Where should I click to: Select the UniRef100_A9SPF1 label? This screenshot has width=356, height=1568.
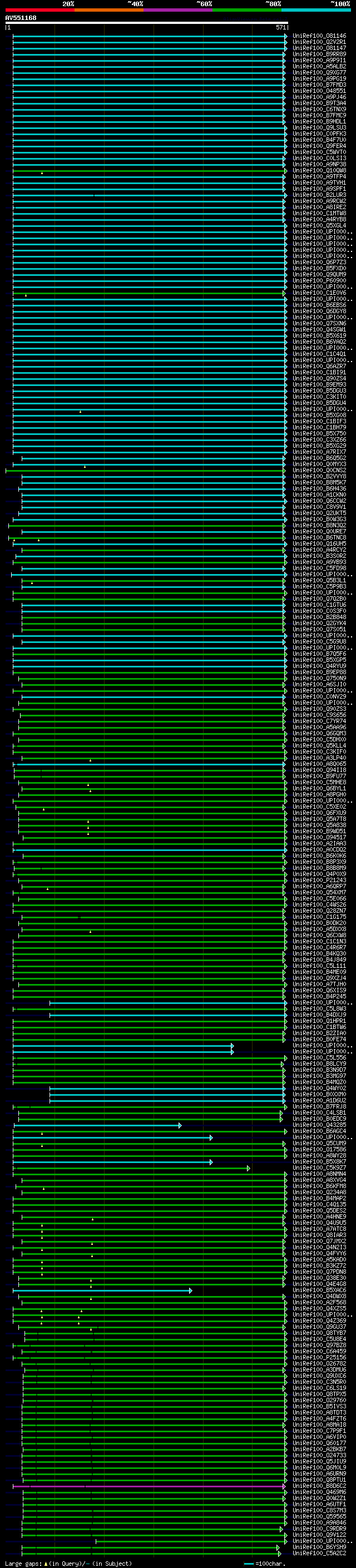319,189
